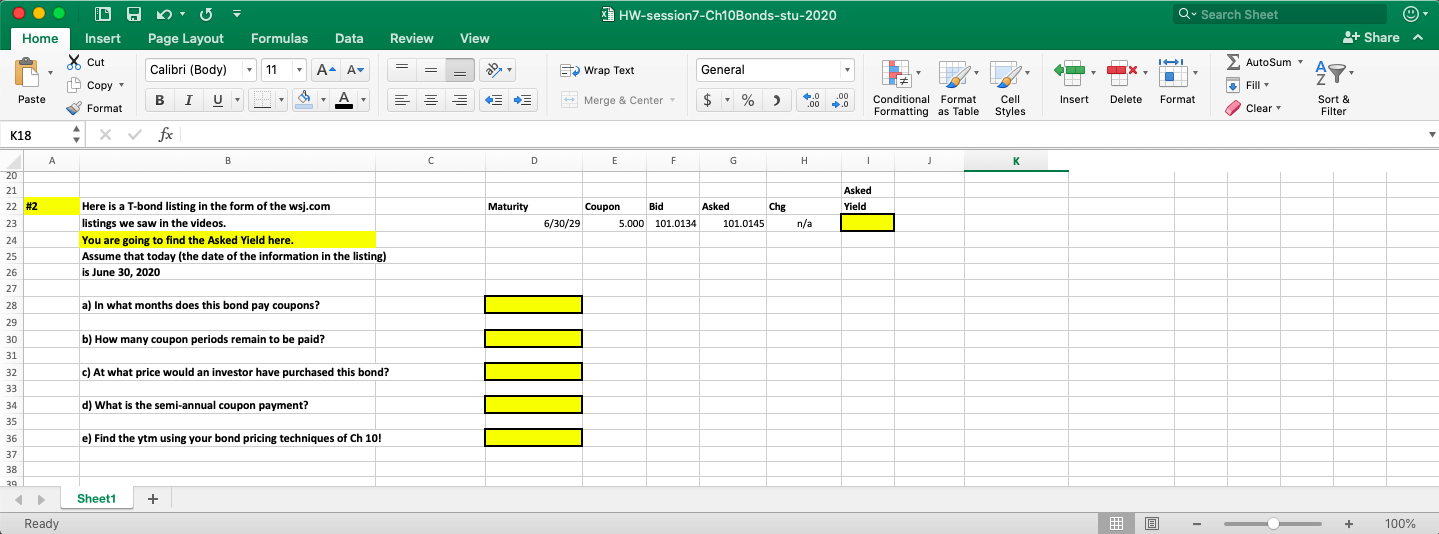Center text horizontally
The image size is (1439, 534).
pyautogui.click(x=430, y=100)
